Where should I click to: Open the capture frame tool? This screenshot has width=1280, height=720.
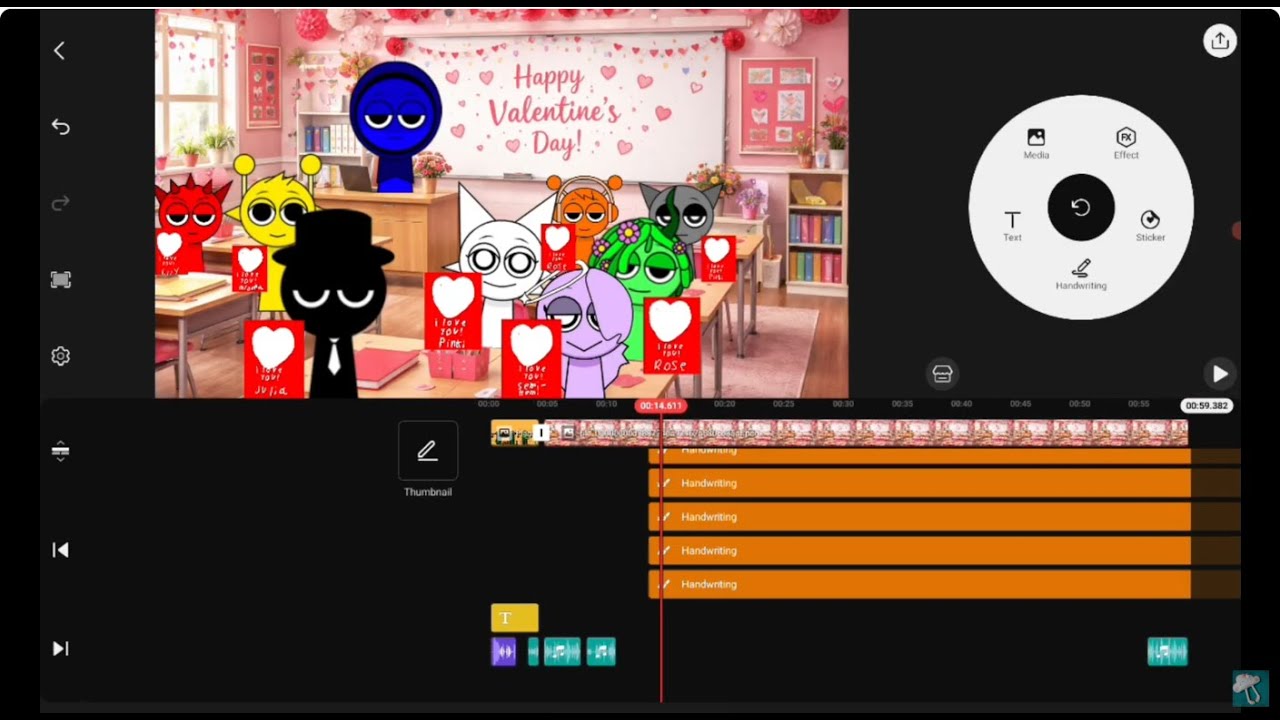(x=60, y=280)
